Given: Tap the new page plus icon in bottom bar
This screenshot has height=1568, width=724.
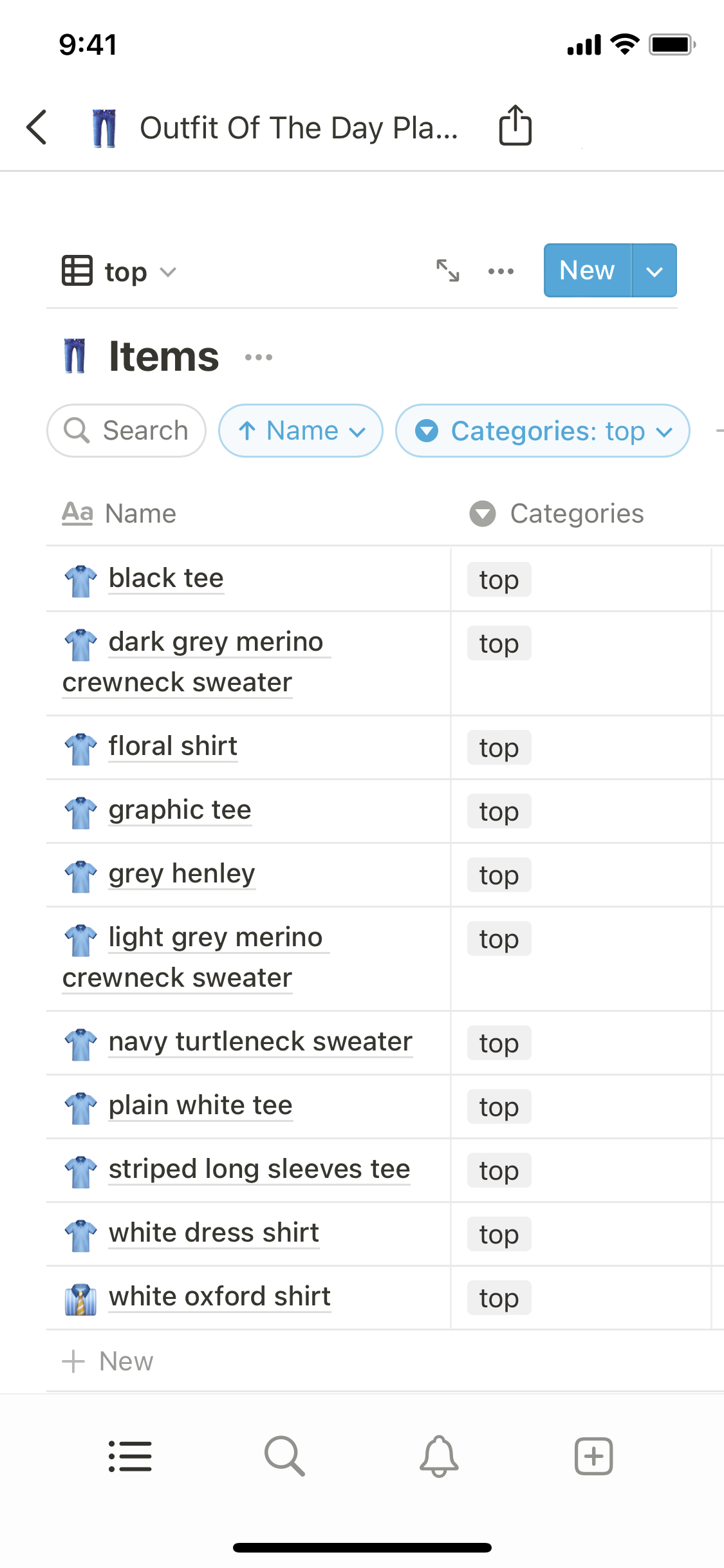Looking at the screenshot, I should coord(593,1456).
